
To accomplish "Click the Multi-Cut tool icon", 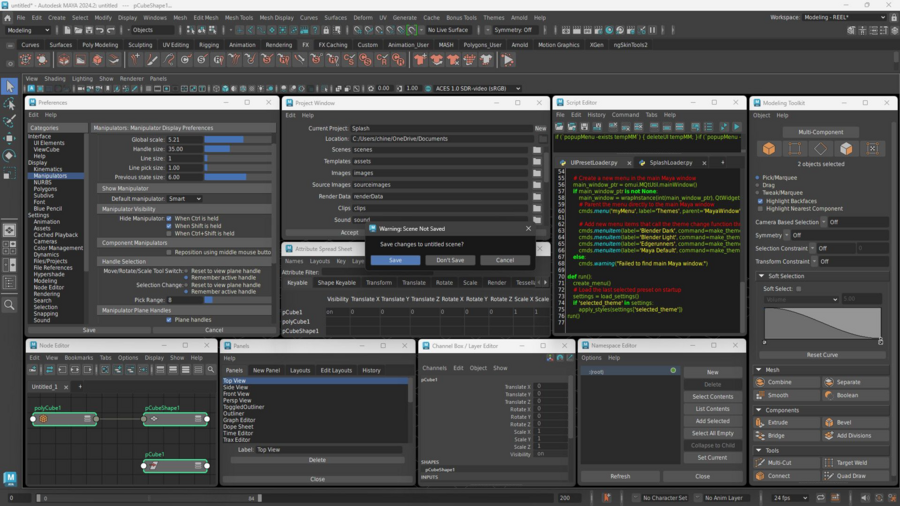I will click(x=761, y=463).
